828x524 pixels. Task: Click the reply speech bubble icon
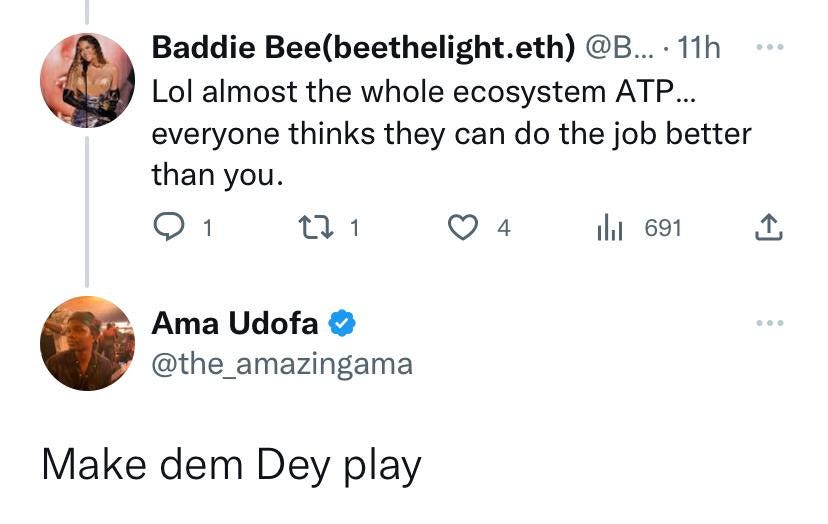(x=168, y=227)
